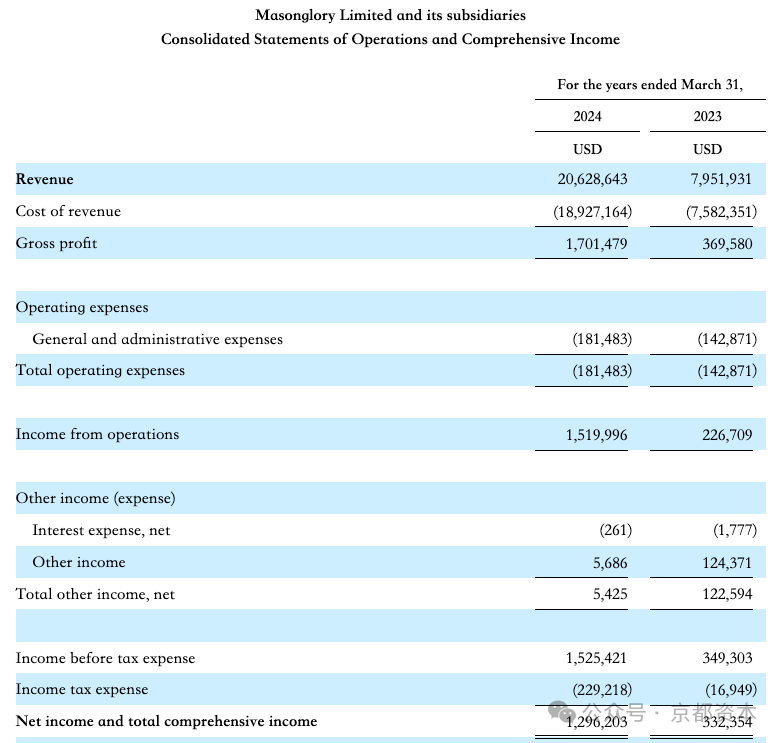Screen dimensions: 781x743
Task: Click the Operating expenses section heading
Action: 82,307
